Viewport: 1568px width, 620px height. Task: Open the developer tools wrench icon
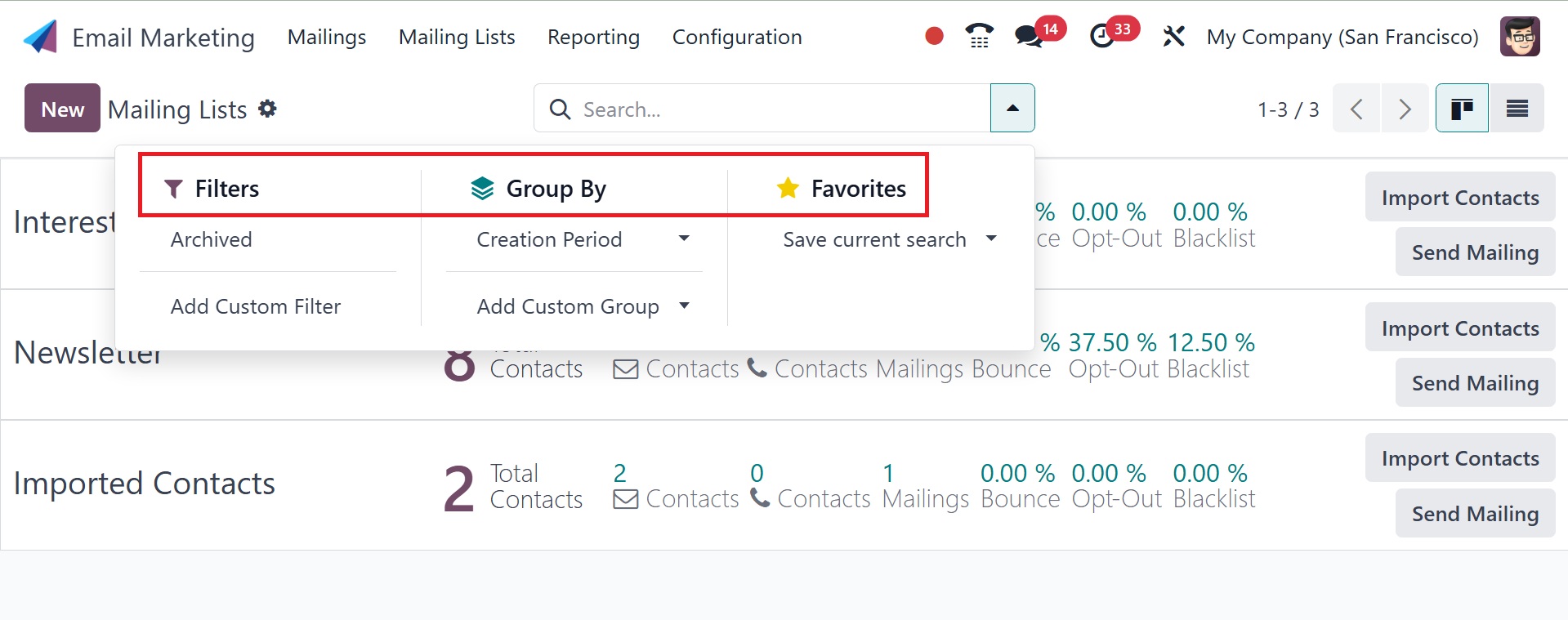coord(1173,37)
